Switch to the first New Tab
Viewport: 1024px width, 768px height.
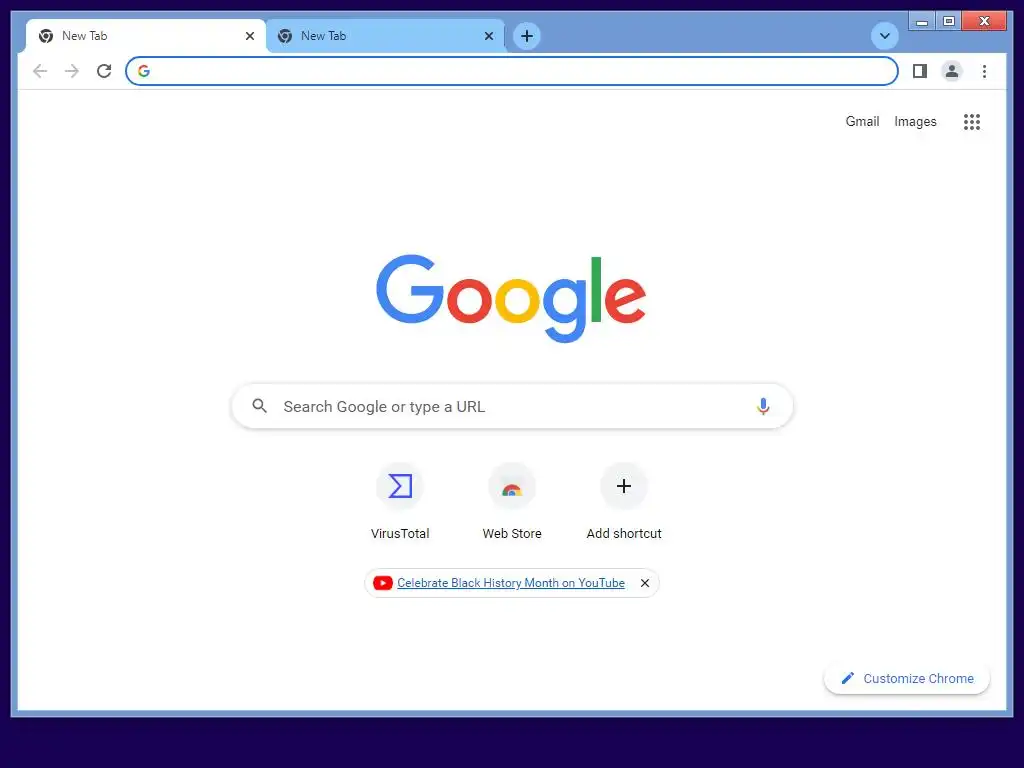tap(146, 36)
